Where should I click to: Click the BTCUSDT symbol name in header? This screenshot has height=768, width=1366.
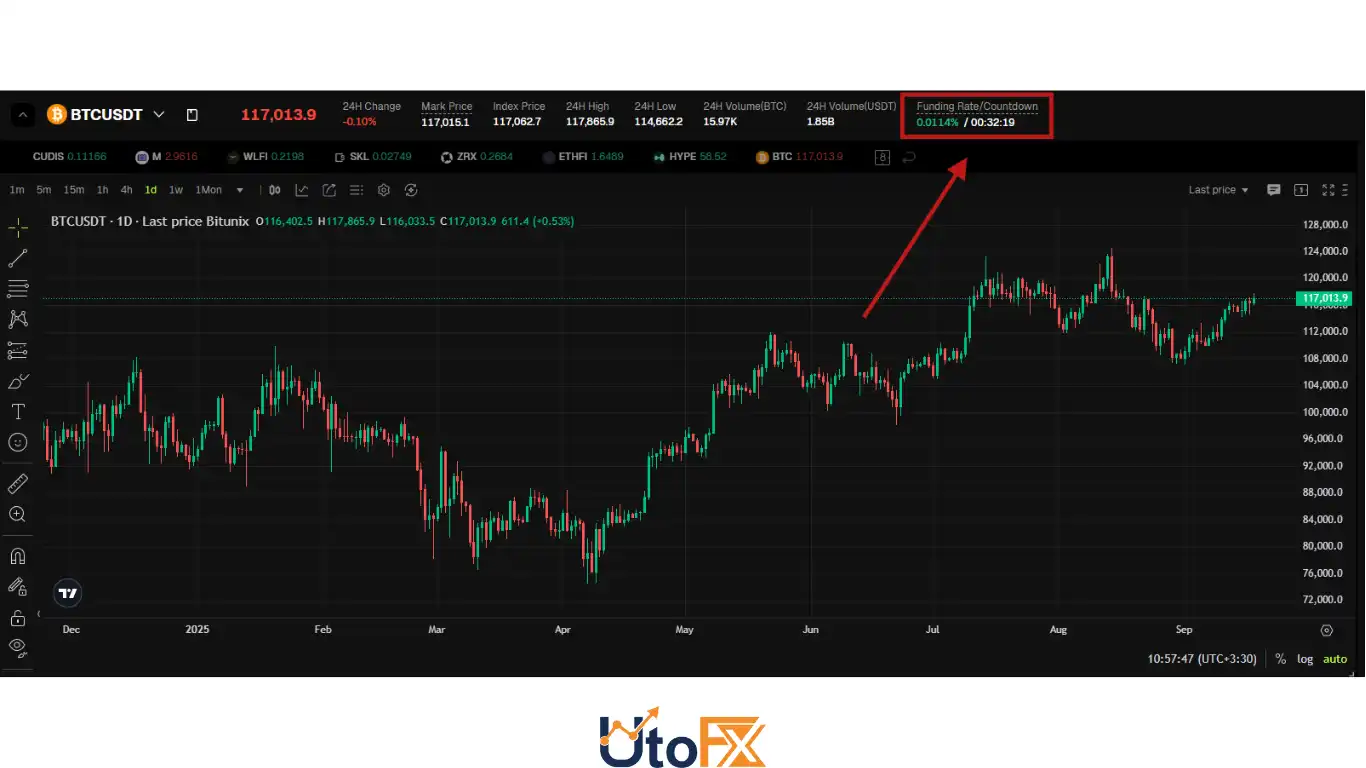[x=109, y=115]
